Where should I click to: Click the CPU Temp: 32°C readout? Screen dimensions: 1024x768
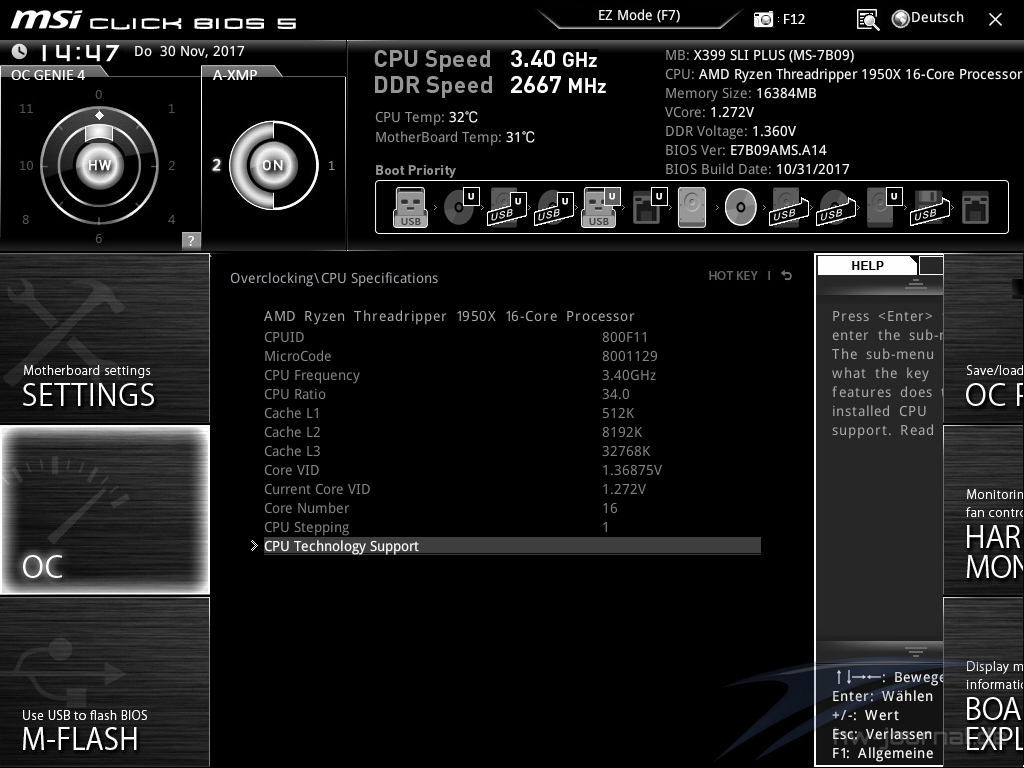pyautogui.click(x=426, y=117)
